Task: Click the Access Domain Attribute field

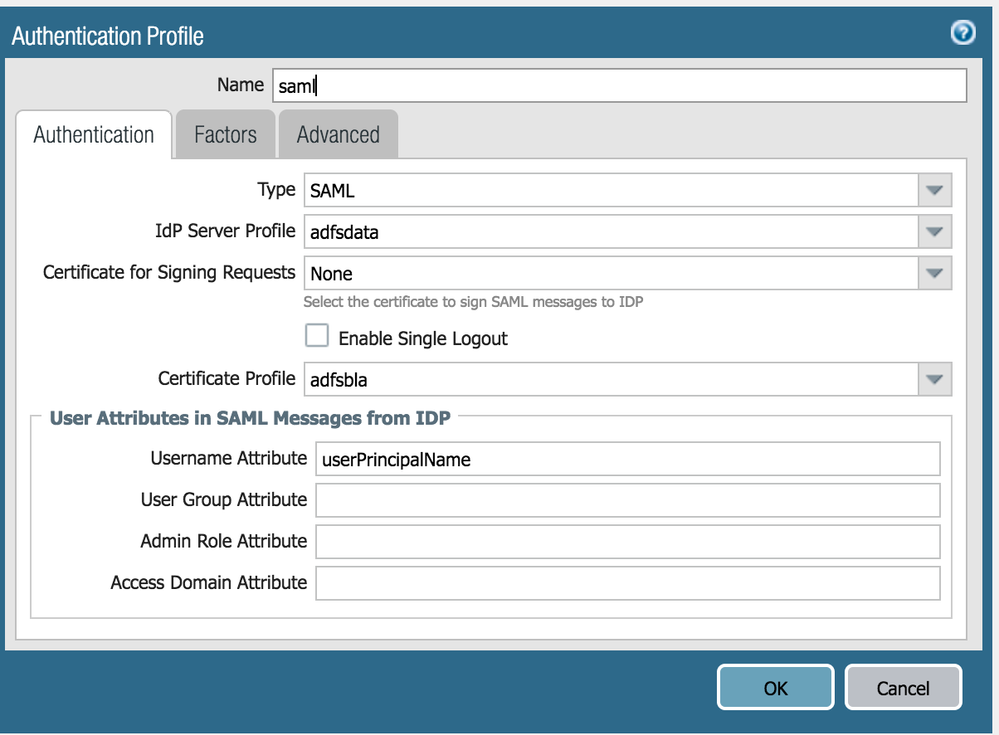Action: pos(627,583)
